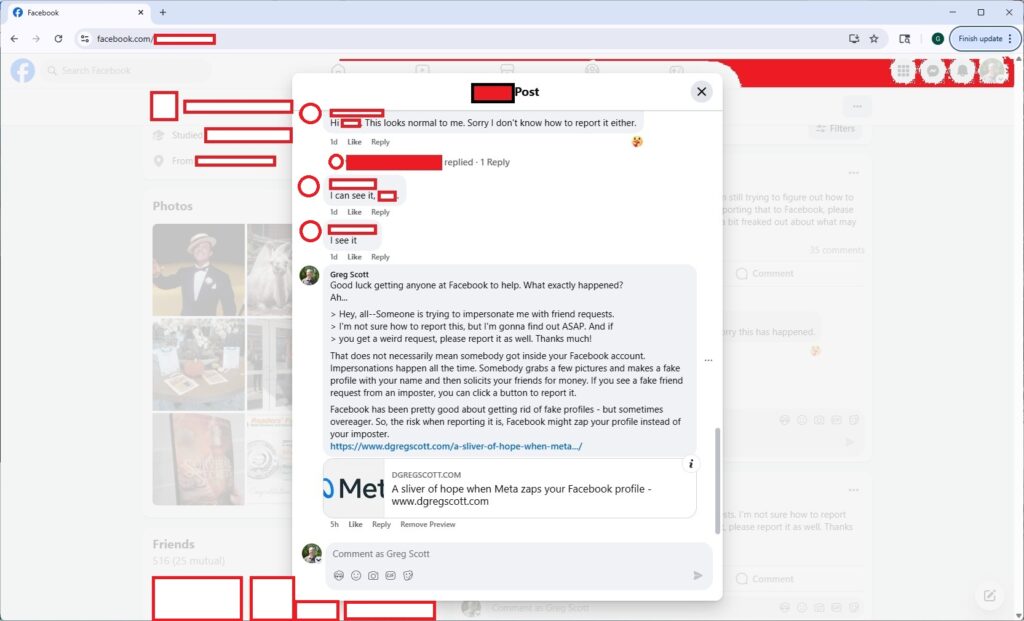Open Facebook notifications via the bell icon
The image size is (1024, 621).
coord(962,70)
